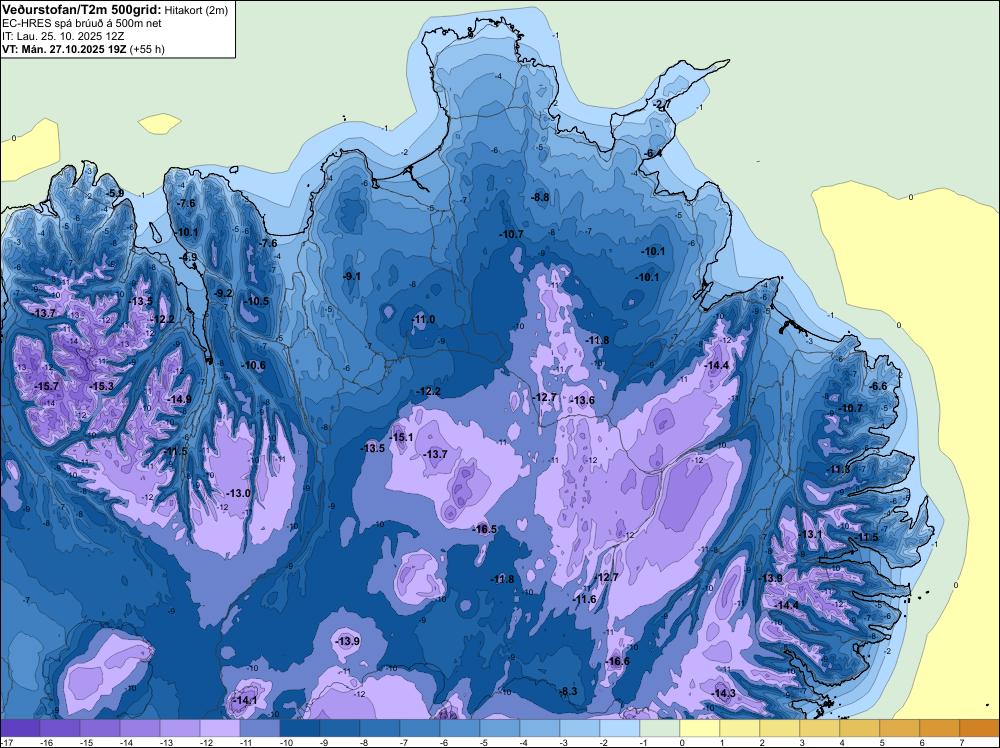Click the -16.6 temperature value
1000x748 pixels.
[618, 661]
